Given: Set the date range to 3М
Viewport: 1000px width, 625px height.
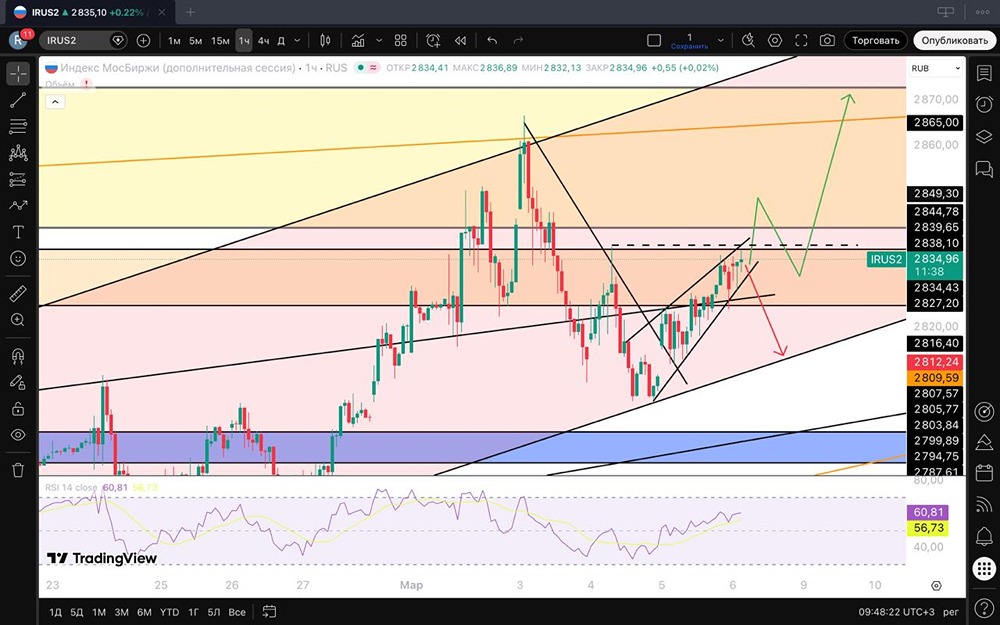Looking at the screenshot, I should 121,612.
